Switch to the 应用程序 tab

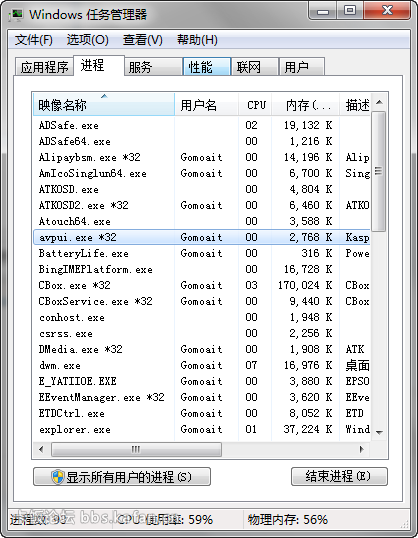[44, 67]
